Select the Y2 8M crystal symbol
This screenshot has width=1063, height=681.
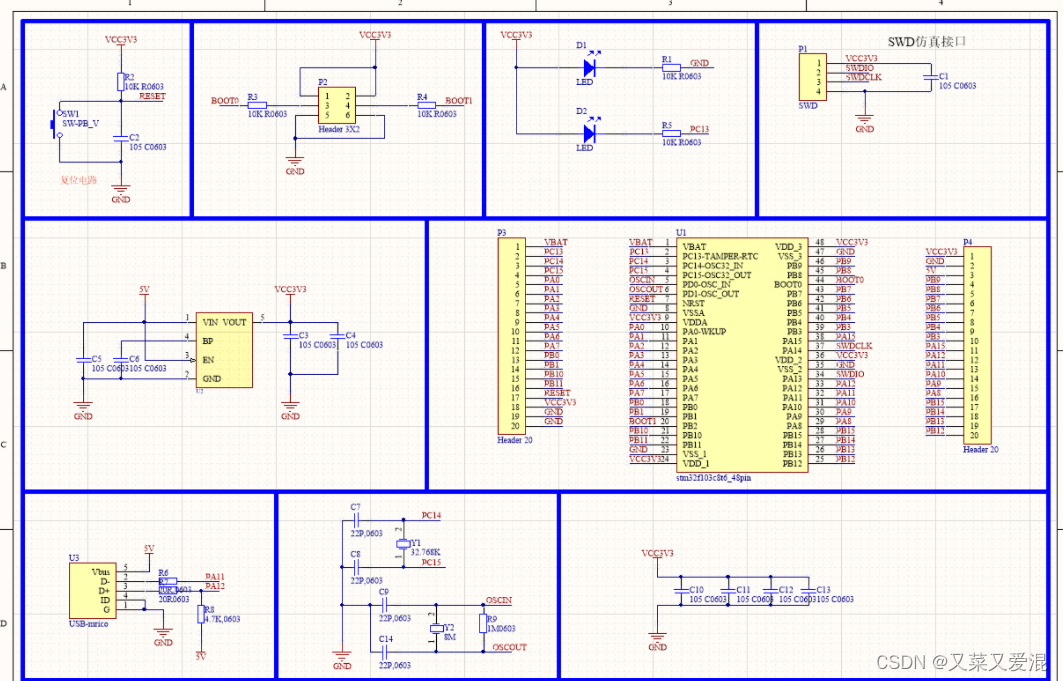click(435, 628)
